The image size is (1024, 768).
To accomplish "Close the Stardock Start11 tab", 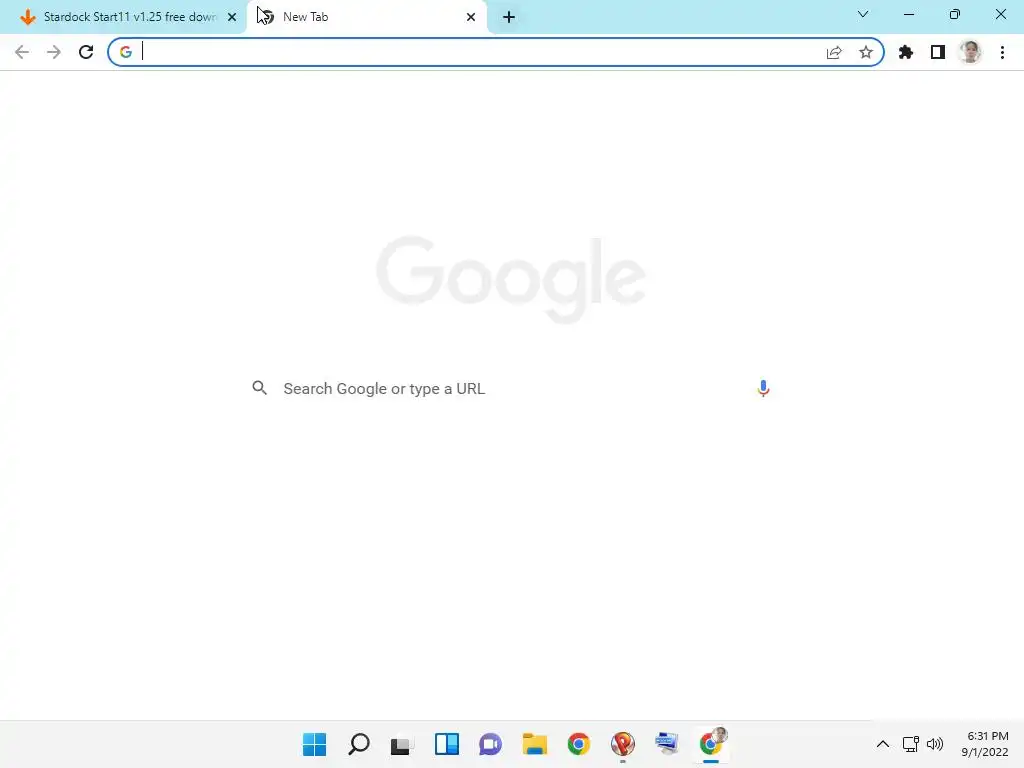I will click(232, 17).
